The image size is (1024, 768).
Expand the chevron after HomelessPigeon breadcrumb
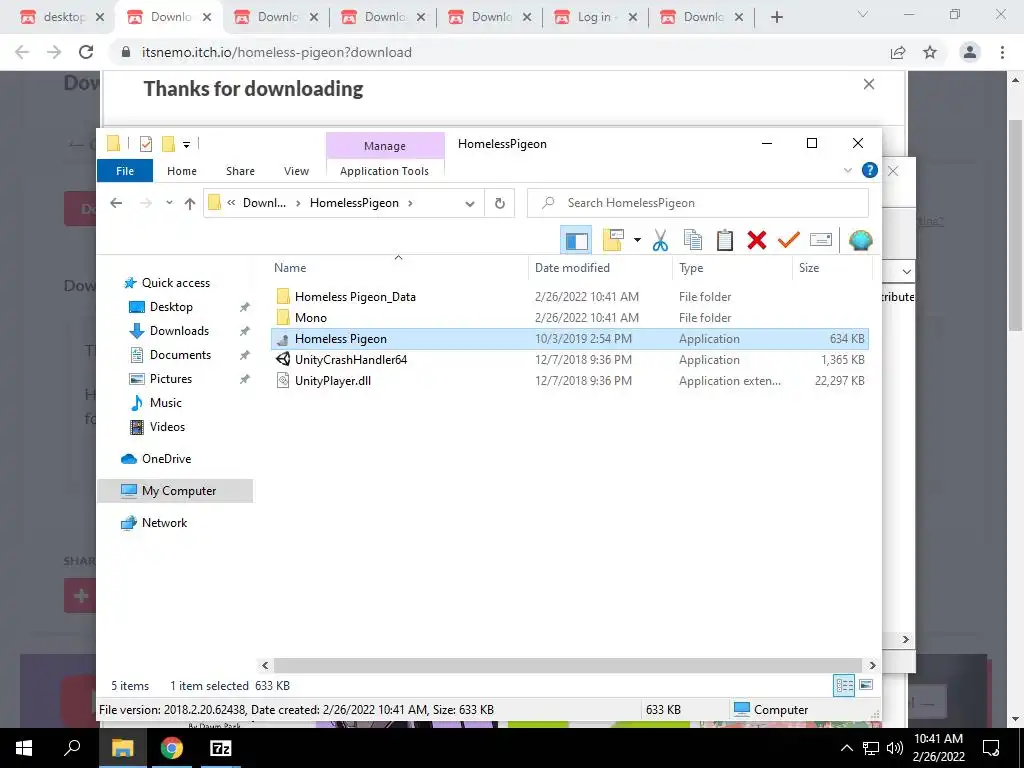[410, 203]
